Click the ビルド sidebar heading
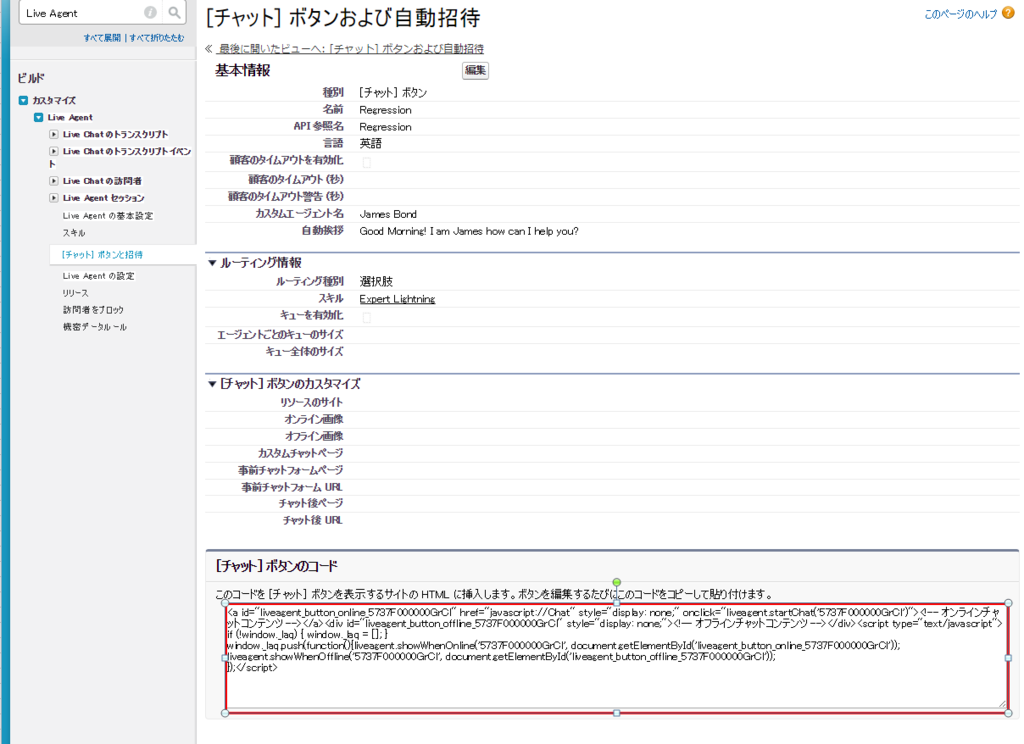Screen dimensions: 1024x744 31,78
